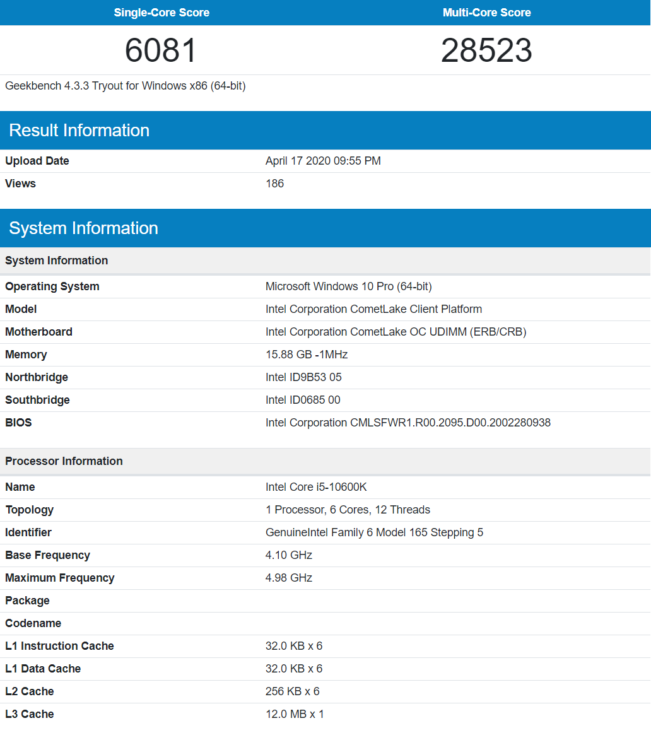This screenshot has height=740, width=651.
Task: Select the topology value with 6 Cores
Action: 349,510
